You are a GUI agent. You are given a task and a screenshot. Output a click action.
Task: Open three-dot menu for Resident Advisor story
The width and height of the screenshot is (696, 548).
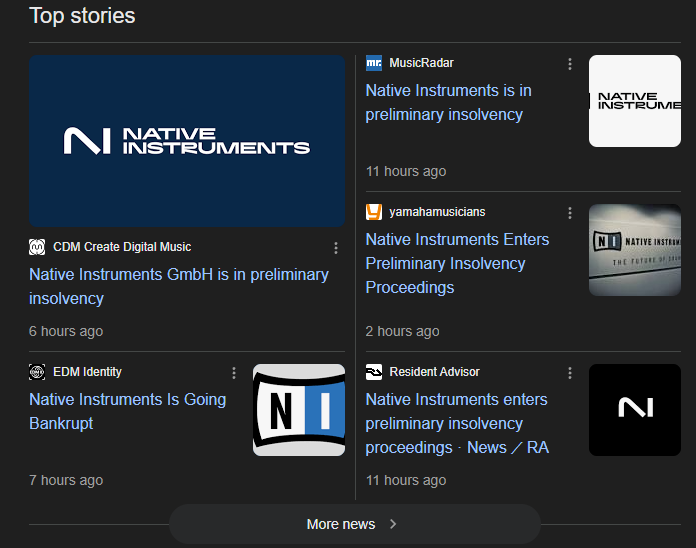pyautogui.click(x=570, y=373)
